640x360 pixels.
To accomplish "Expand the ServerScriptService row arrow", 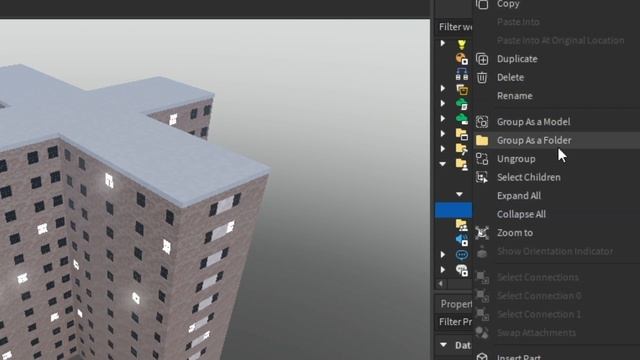I will 443,119.
